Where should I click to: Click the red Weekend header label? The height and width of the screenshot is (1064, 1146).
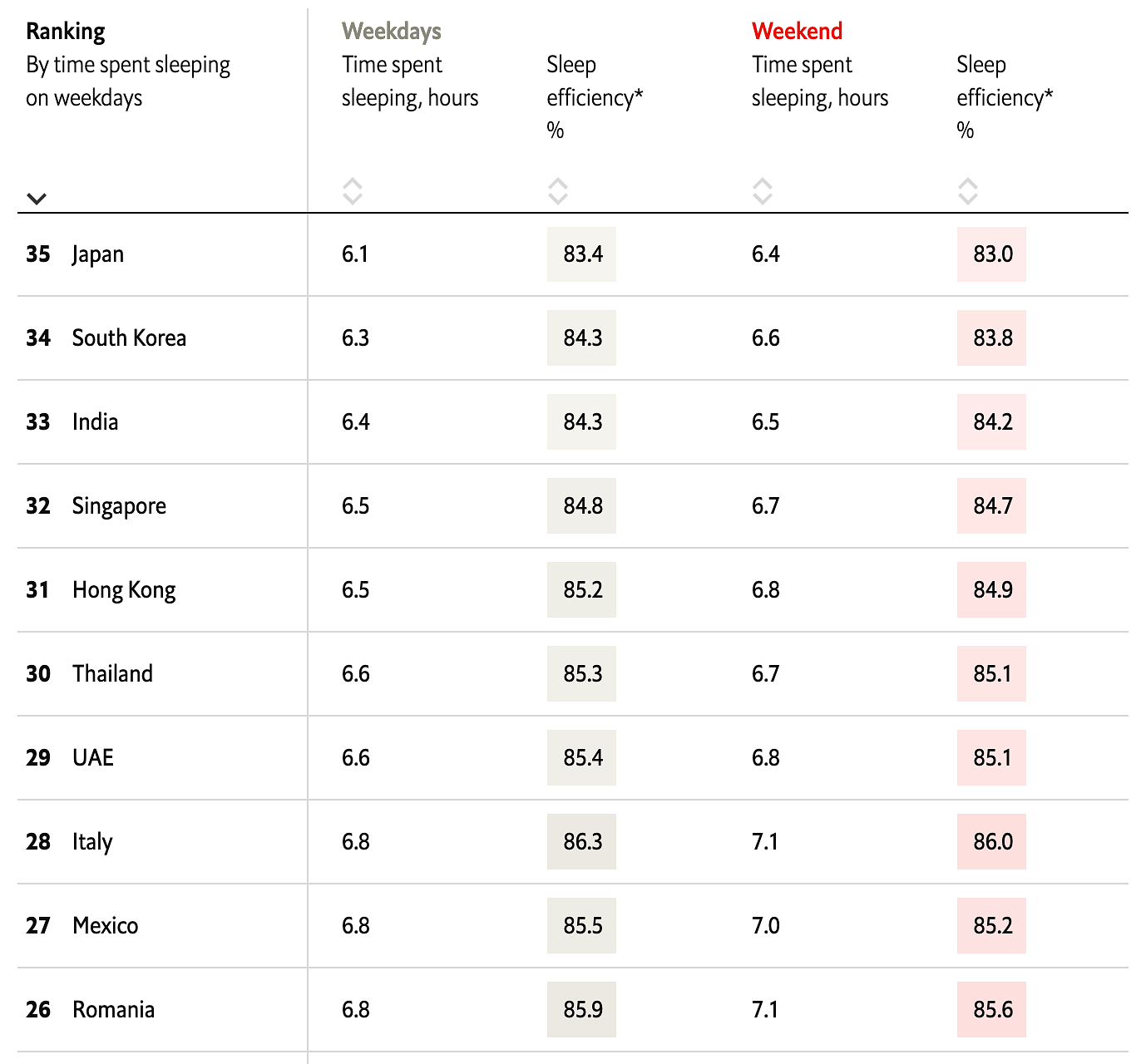(x=797, y=32)
